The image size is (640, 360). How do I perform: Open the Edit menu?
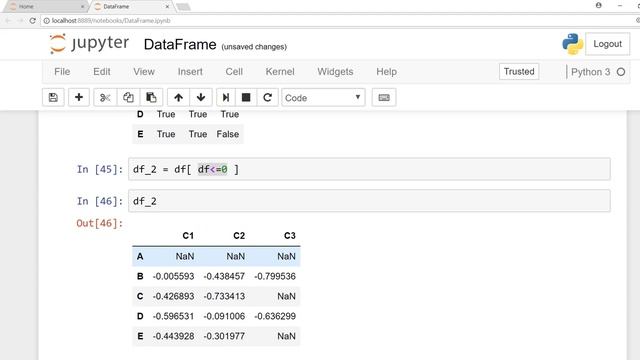tap(102, 72)
